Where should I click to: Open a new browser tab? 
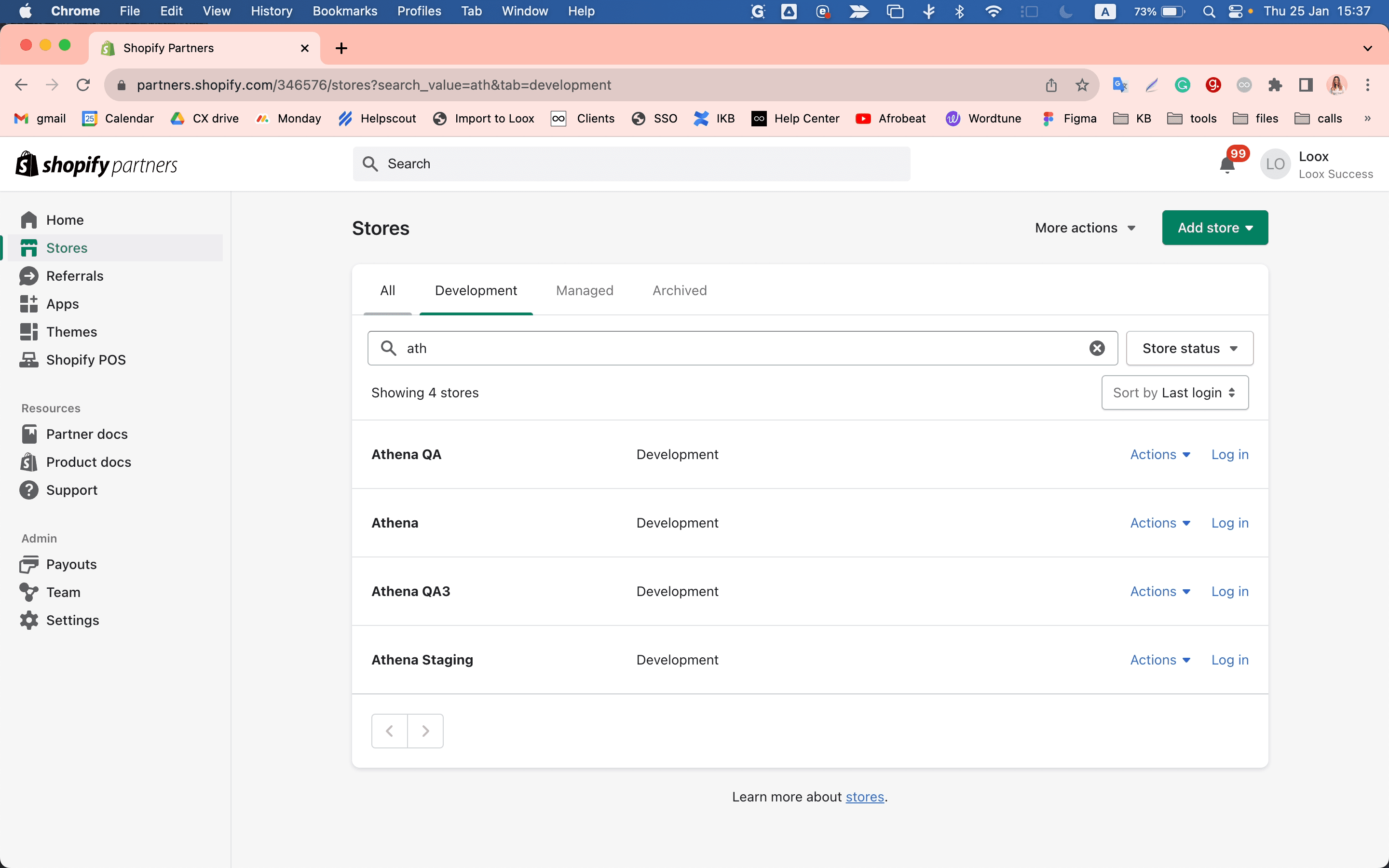coord(341,48)
